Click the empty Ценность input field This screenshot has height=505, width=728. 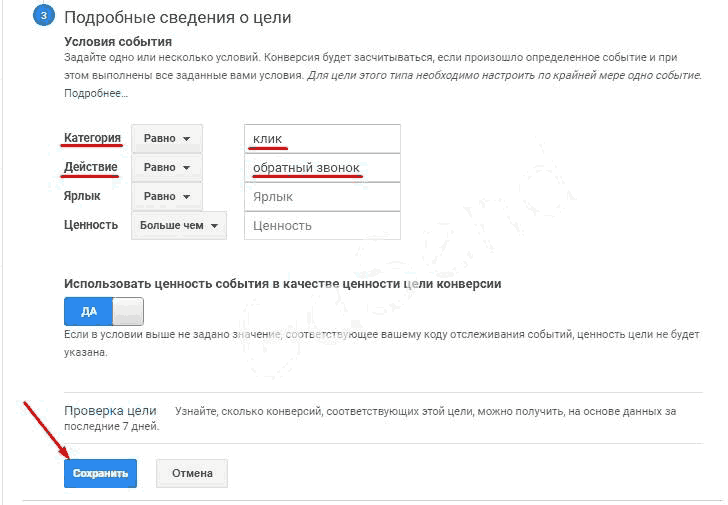(322, 226)
